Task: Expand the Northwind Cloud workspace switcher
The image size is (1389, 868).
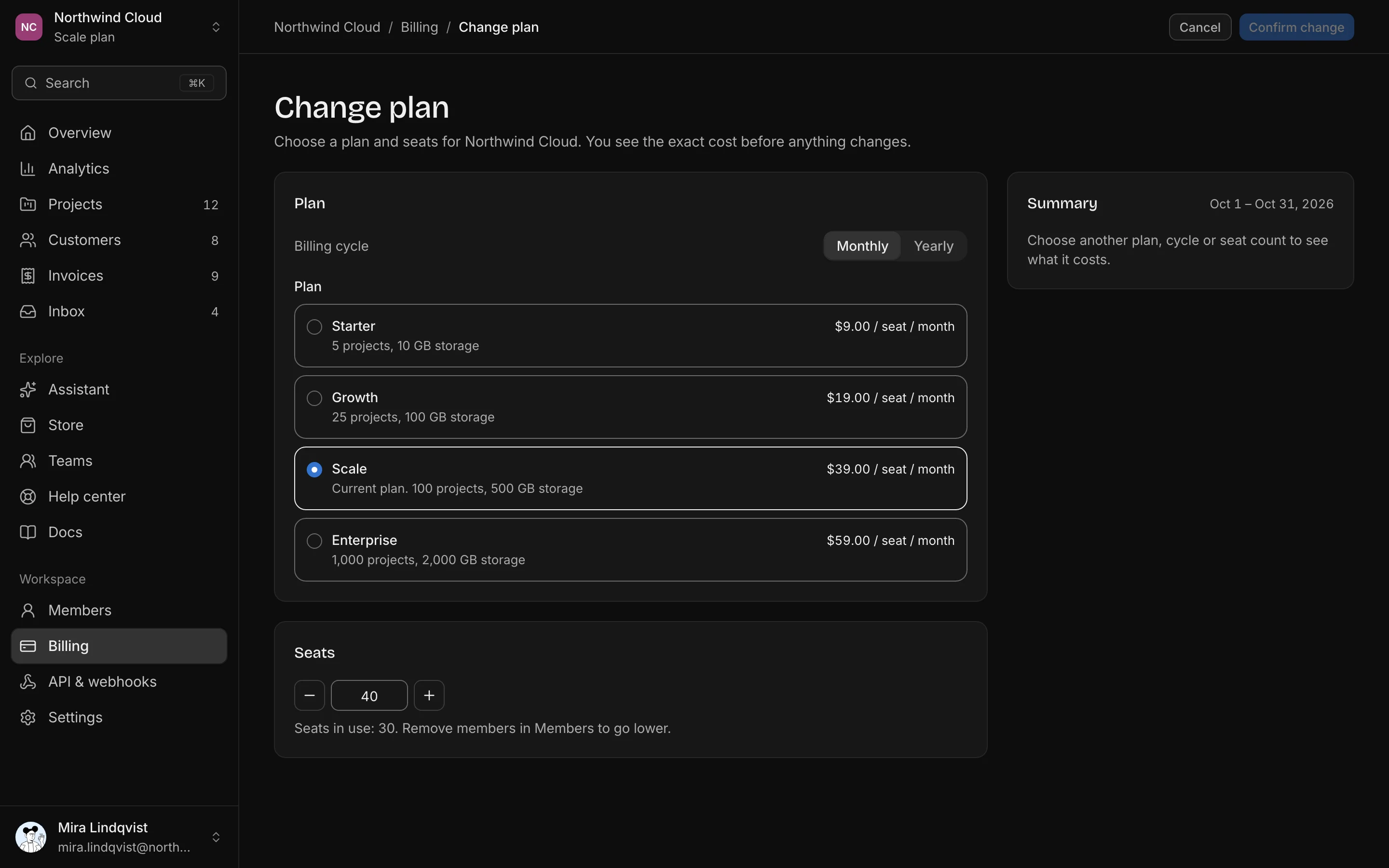Action: point(216,27)
